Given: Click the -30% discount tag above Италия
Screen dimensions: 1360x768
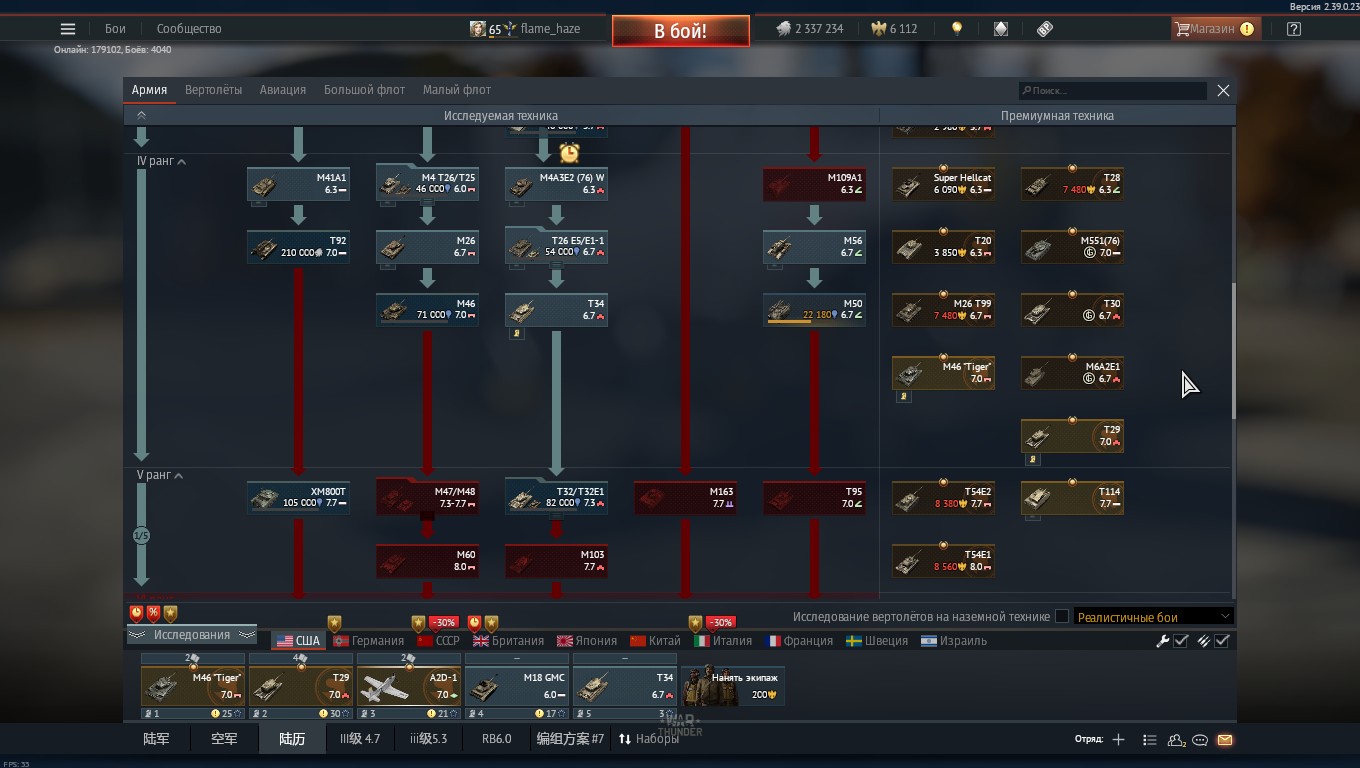Looking at the screenshot, I should coord(720,622).
